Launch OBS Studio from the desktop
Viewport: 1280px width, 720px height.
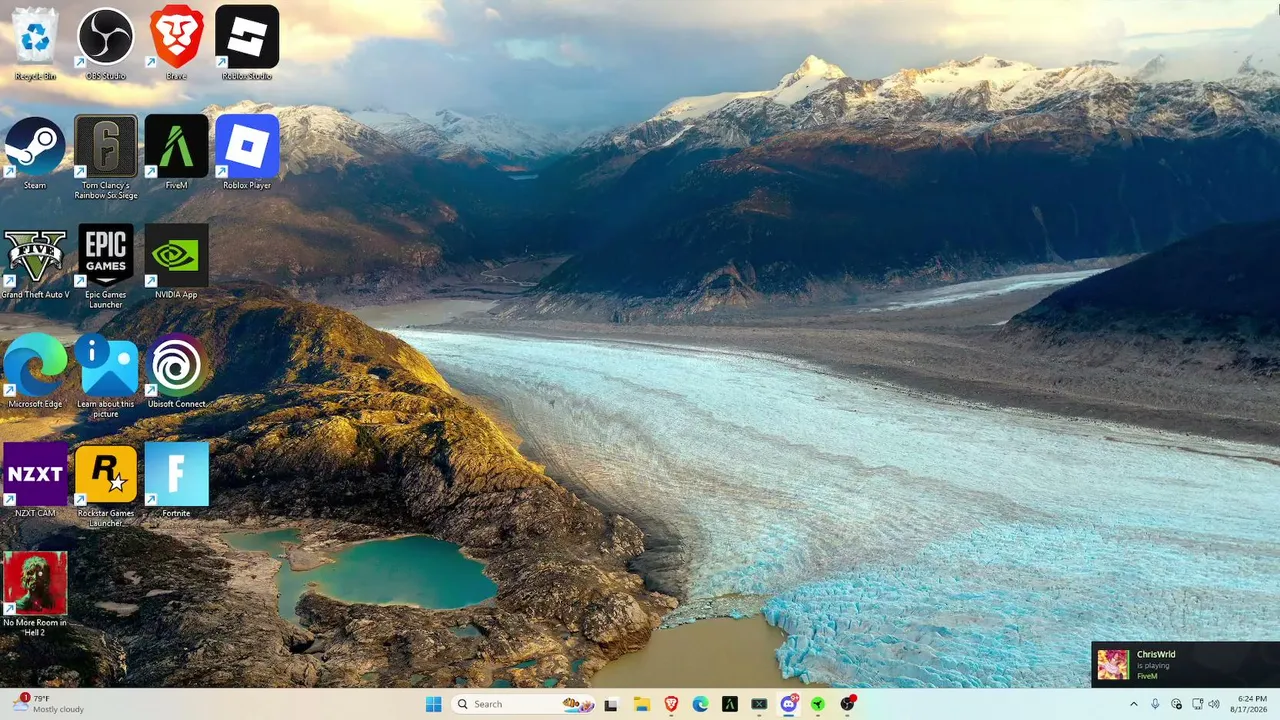coord(106,43)
